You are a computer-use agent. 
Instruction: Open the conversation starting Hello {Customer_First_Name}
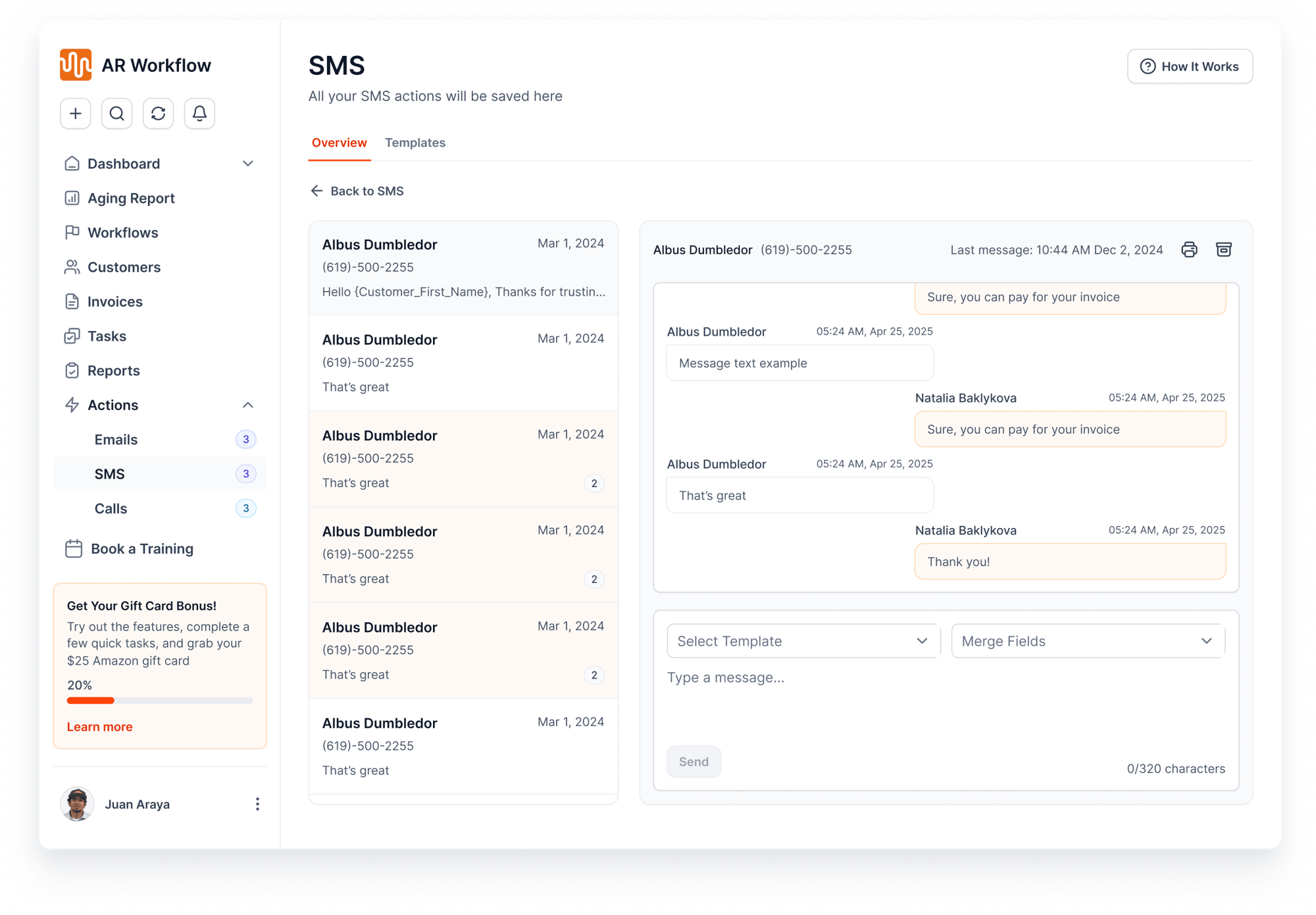point(463,268)
